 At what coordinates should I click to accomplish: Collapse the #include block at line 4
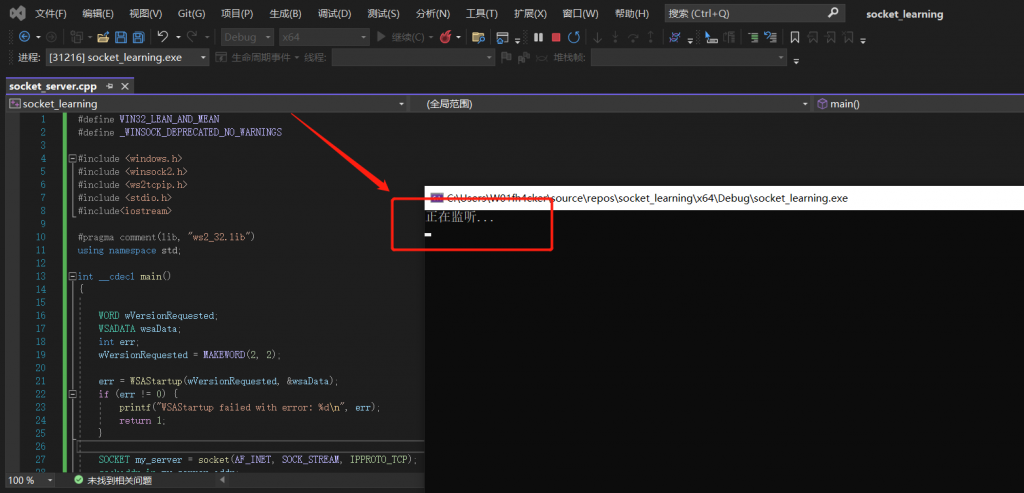pyautogui.click(x=71, y=159)
